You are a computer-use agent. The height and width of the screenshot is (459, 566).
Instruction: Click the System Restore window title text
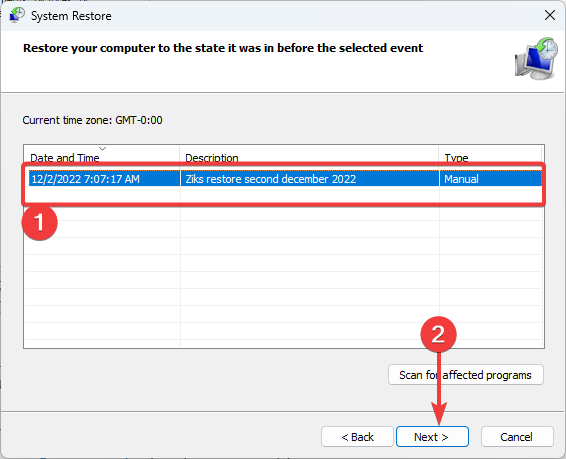pos(71,16)
